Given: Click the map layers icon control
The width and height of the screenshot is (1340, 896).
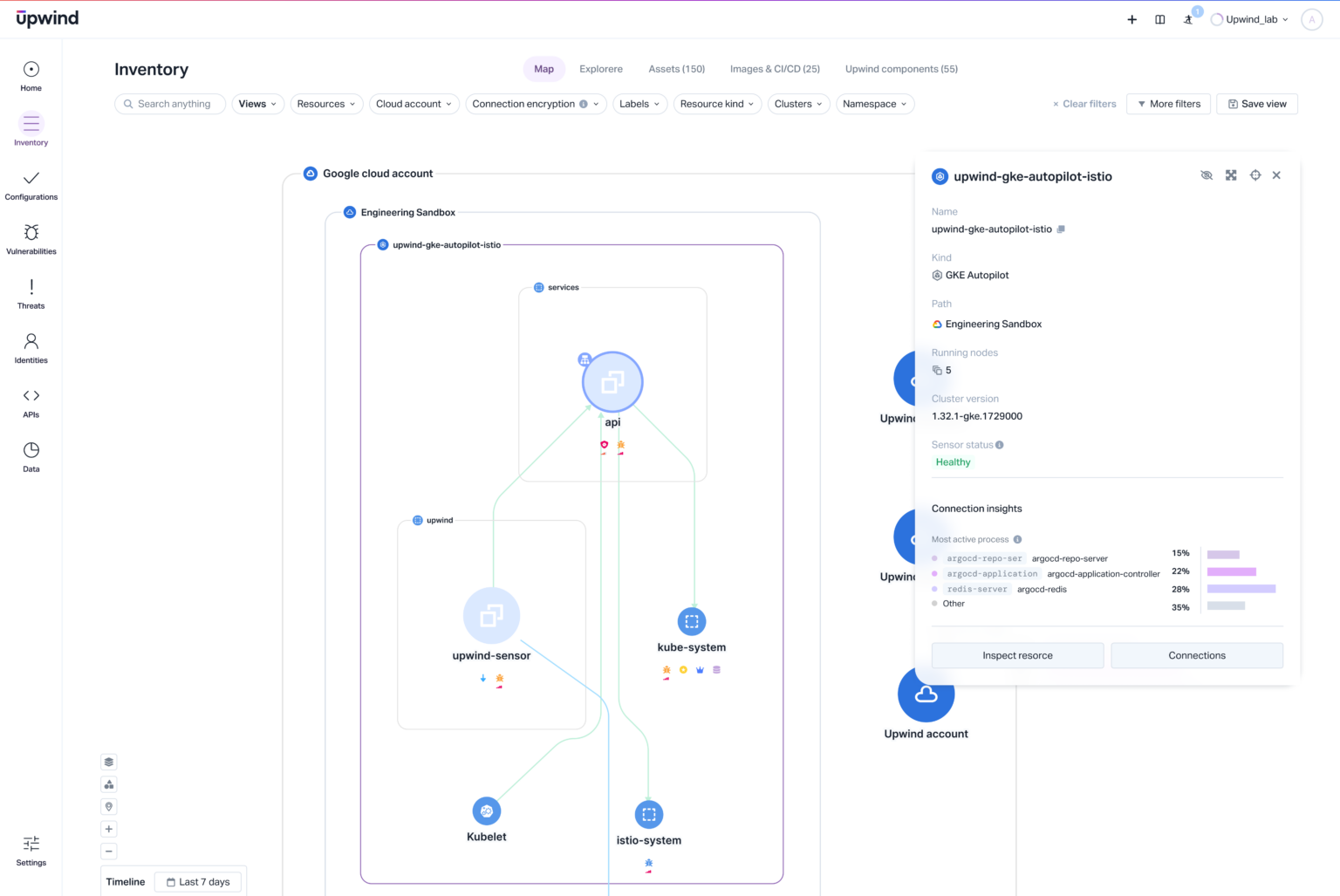Looking at the screenshot, I should [108, 762].
